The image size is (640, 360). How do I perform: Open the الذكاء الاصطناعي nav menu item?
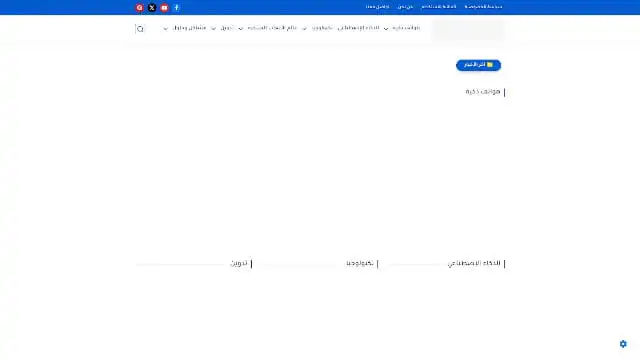(358, 28)
